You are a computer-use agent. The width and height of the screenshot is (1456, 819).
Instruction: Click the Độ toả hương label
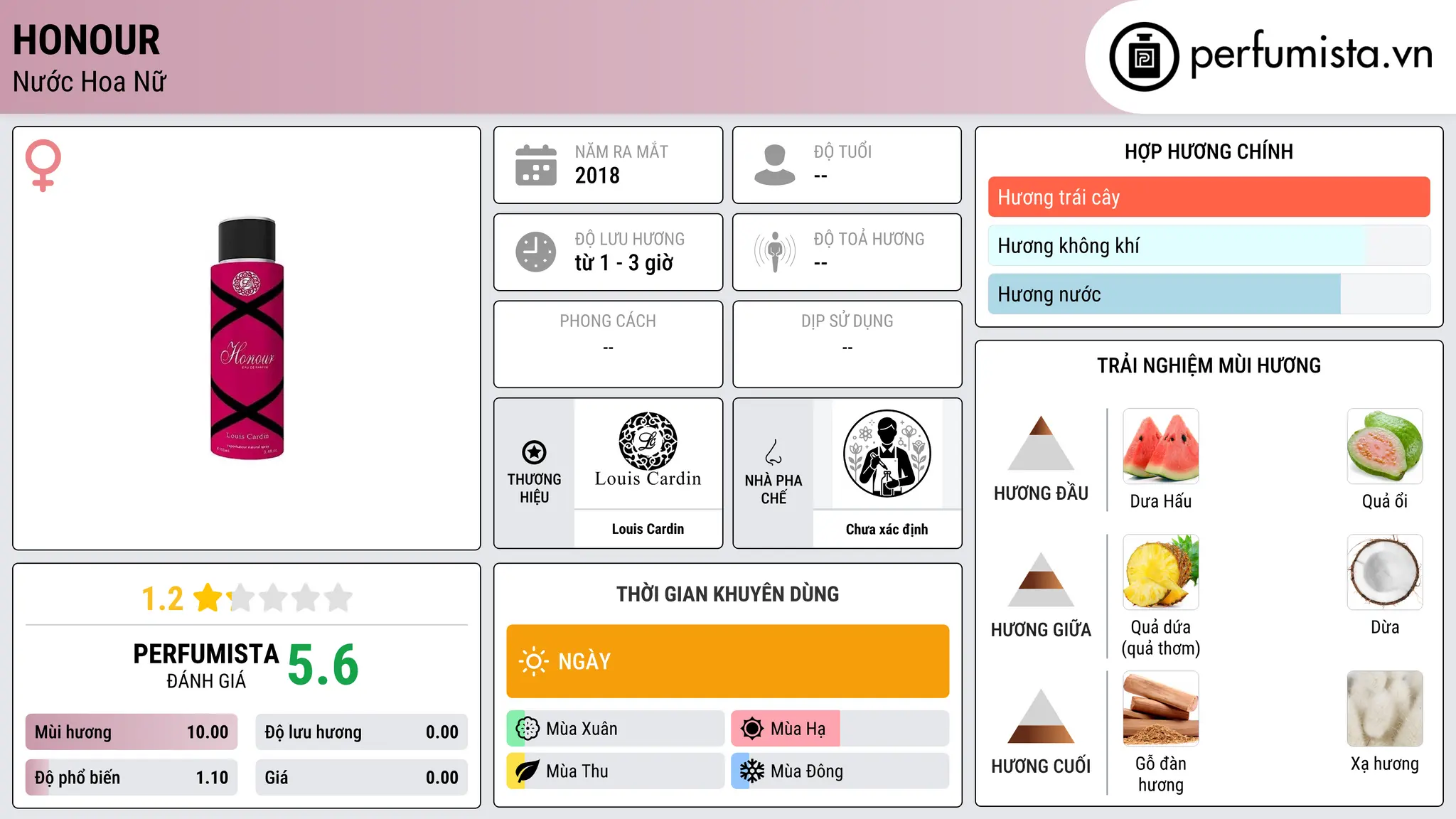coord(869,239)
